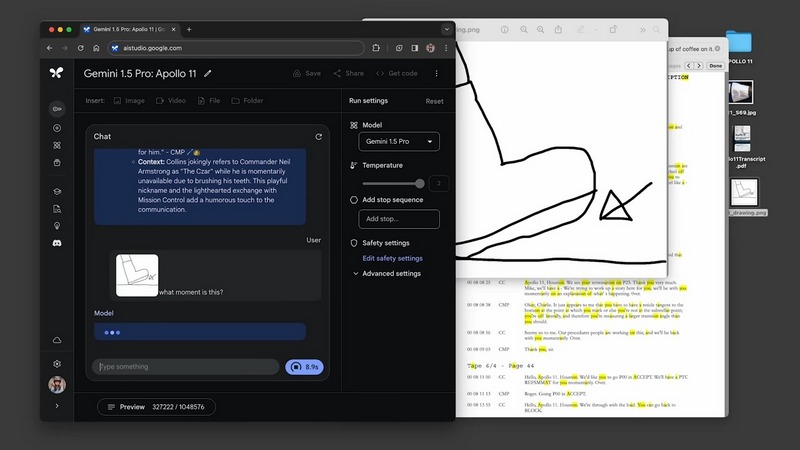Open the settings gear in the AI Studio sidebar
Screen dimensions: 800x450
coord(57,364)
